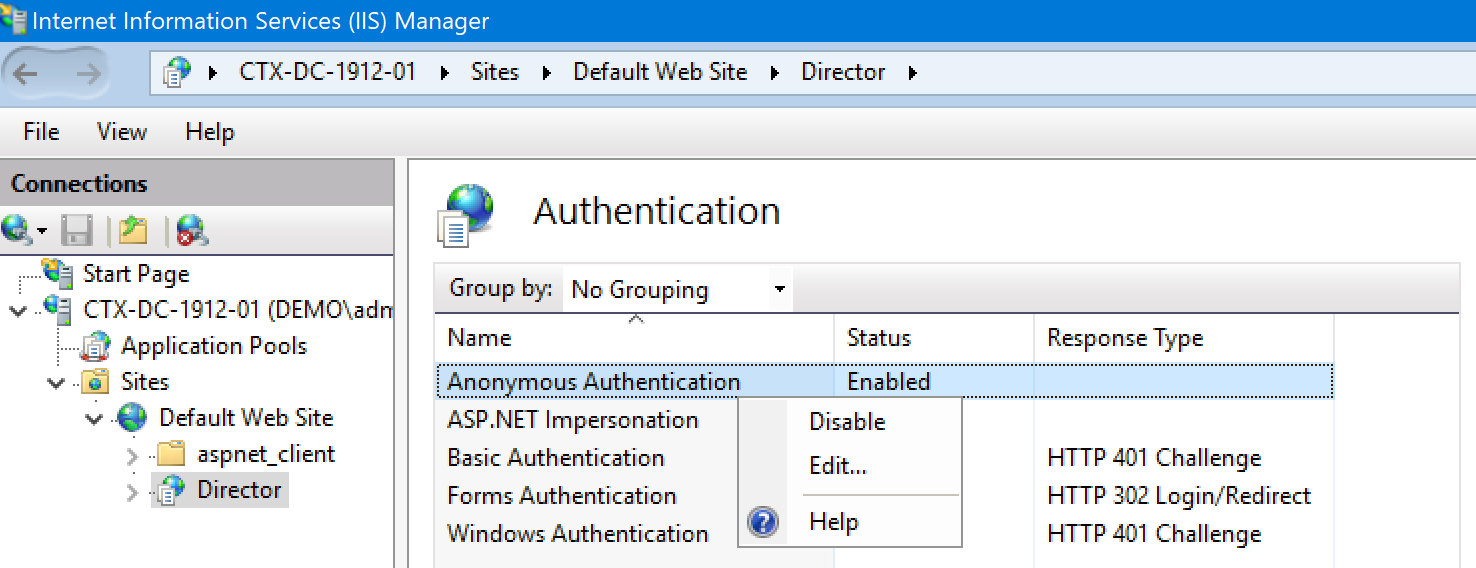Expand the Director tree node
This screenshot has width=1476, height=568.
133,491
